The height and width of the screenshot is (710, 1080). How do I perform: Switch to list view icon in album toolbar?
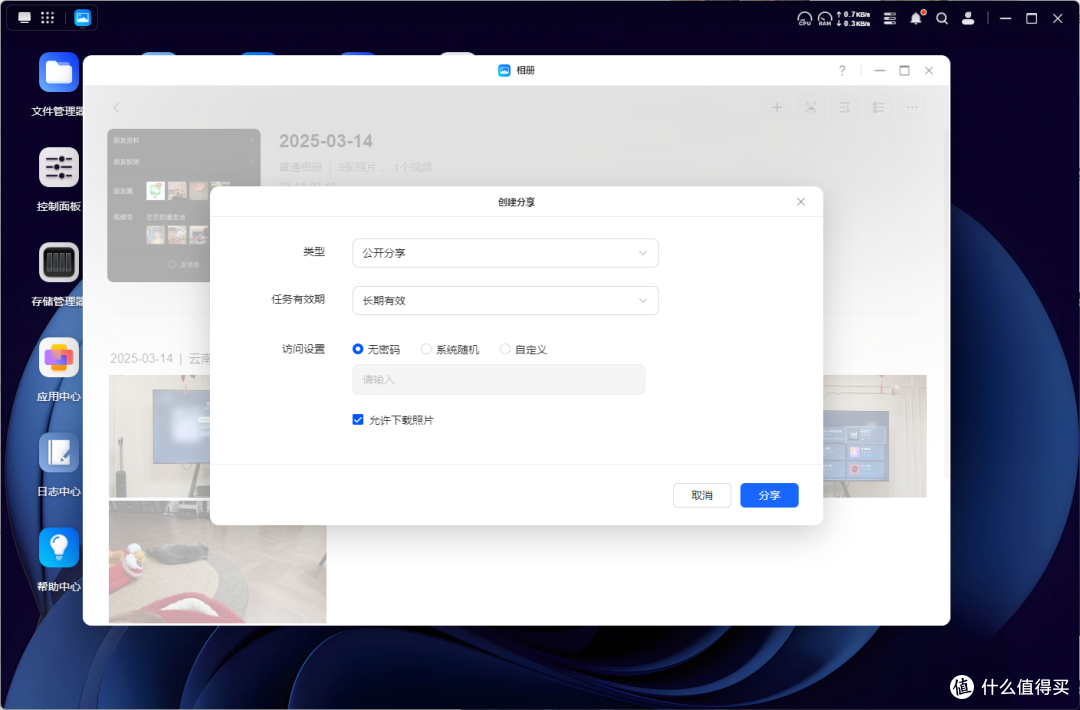(878, 107)
